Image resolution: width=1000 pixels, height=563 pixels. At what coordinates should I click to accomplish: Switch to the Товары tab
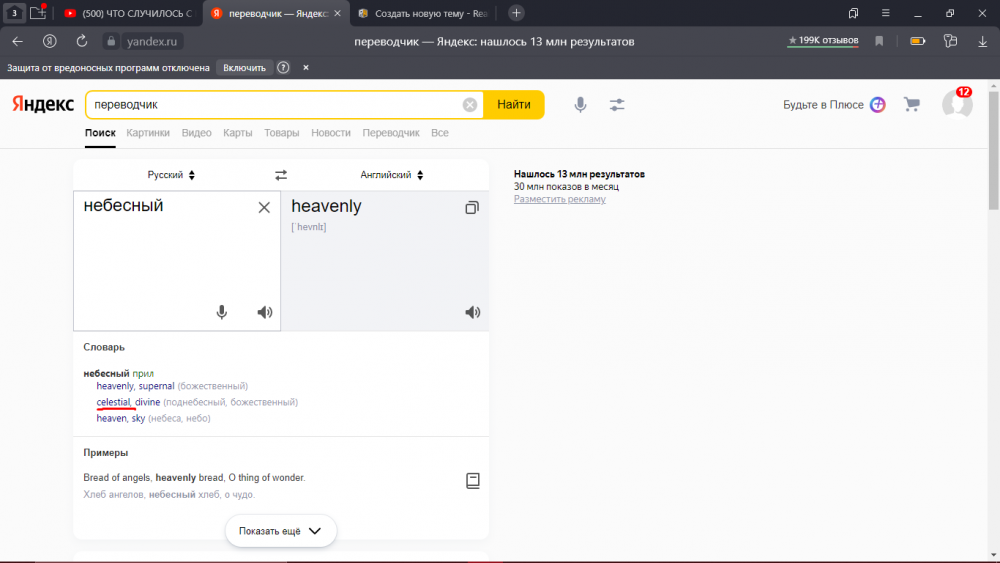point(281,133)
